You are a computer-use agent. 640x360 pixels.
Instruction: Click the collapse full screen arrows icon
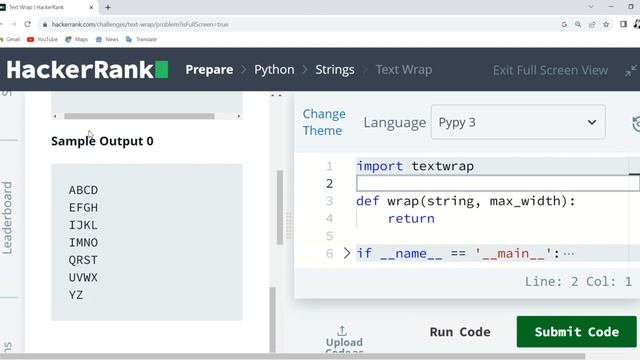click(631, 70)
